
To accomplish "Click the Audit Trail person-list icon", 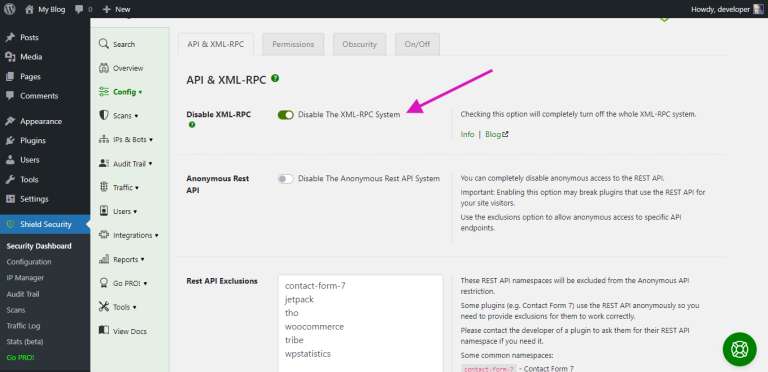I will point(103,163).
